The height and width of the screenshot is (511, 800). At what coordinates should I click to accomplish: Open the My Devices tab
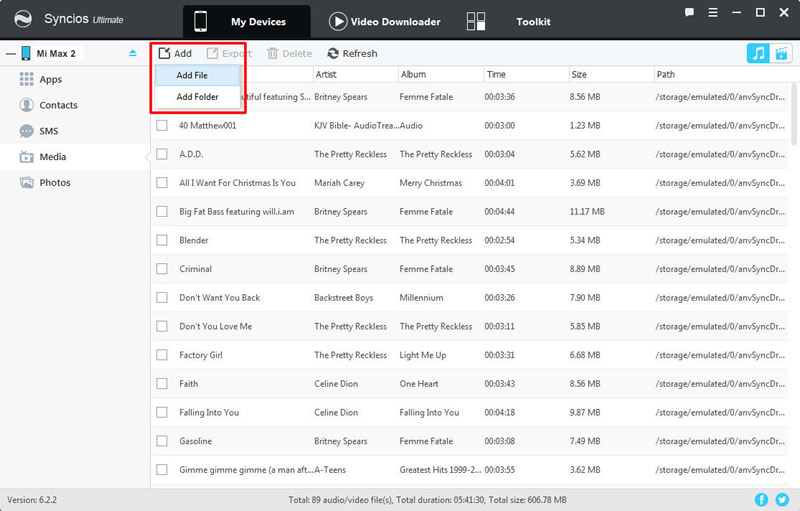(247, 21)
